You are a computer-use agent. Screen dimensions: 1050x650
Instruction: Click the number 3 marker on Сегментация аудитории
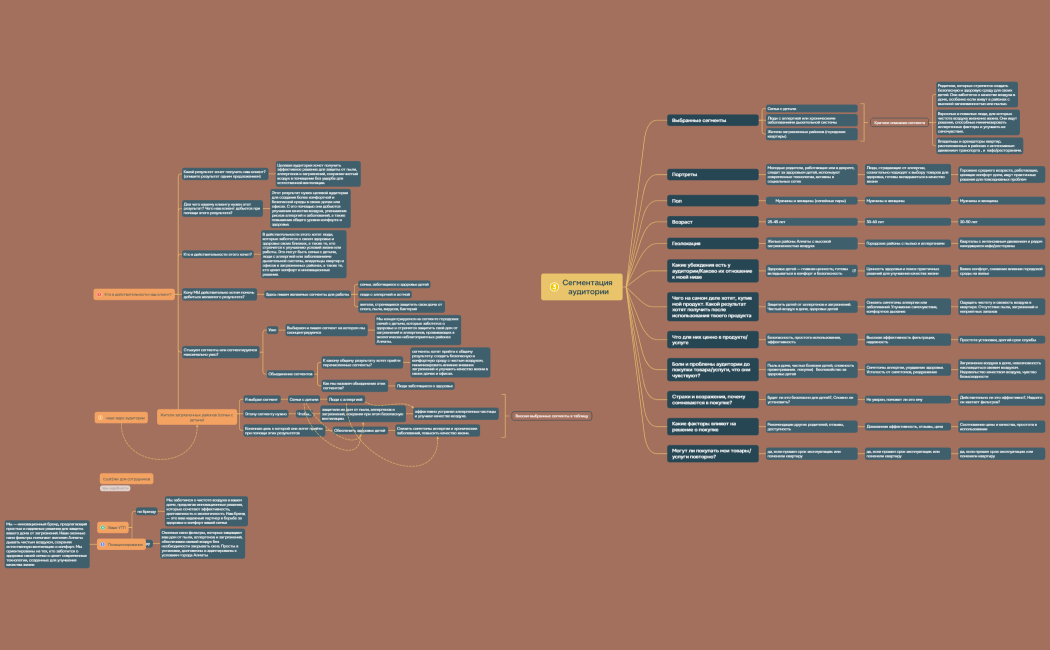point(553,287)
